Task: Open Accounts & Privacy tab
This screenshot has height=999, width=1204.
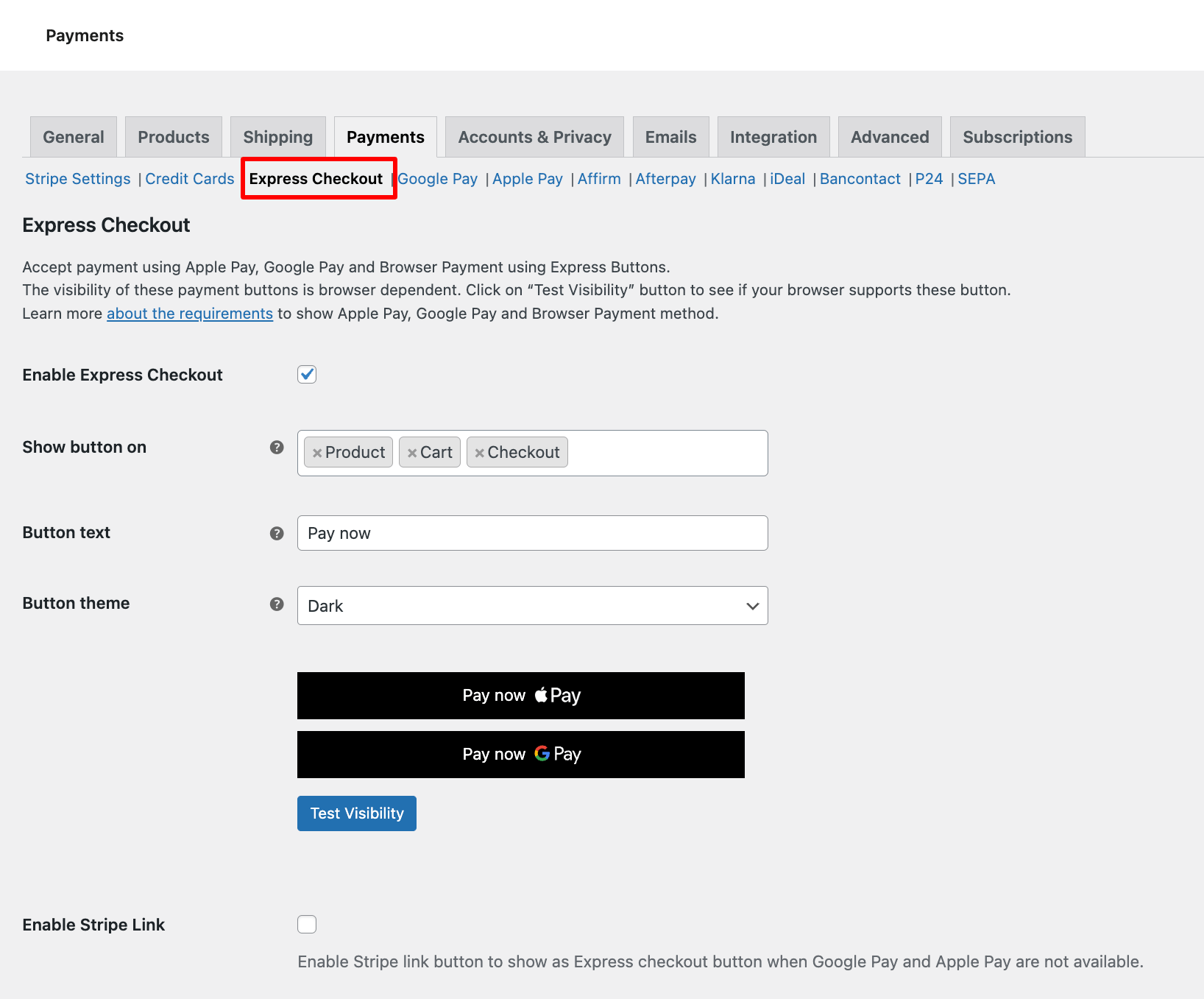Action: 535,137
